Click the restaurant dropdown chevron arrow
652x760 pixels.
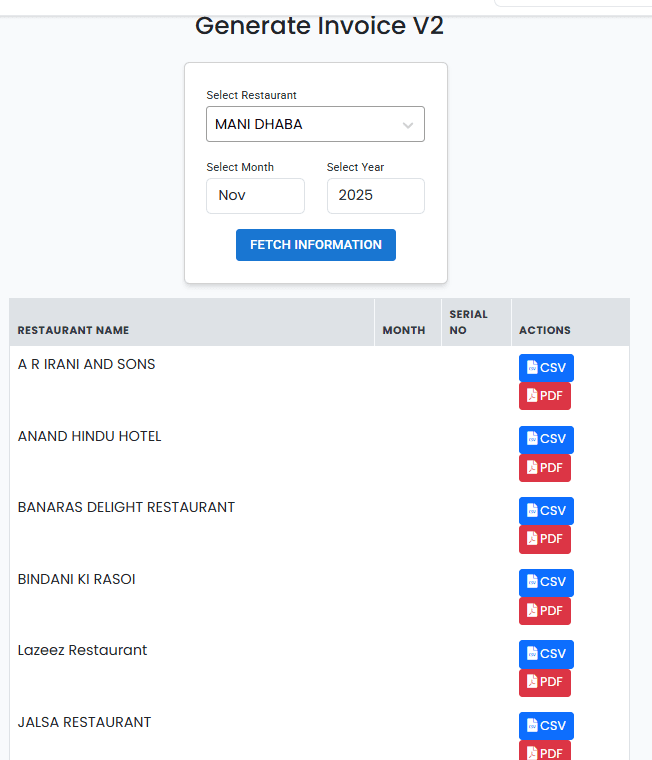tap(408, 125)
